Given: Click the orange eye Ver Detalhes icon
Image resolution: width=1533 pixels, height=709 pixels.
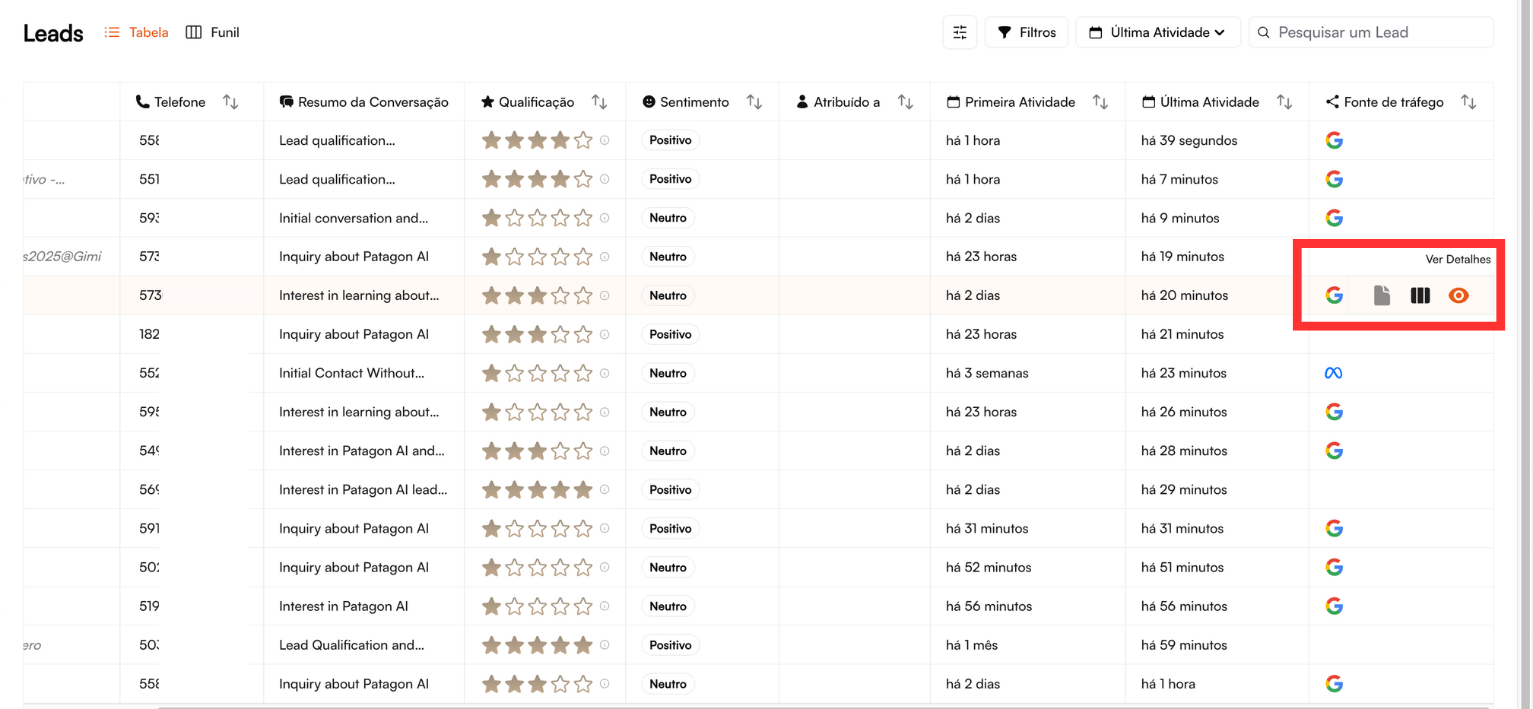Looking at the screenshot, I should [1458, 295].
